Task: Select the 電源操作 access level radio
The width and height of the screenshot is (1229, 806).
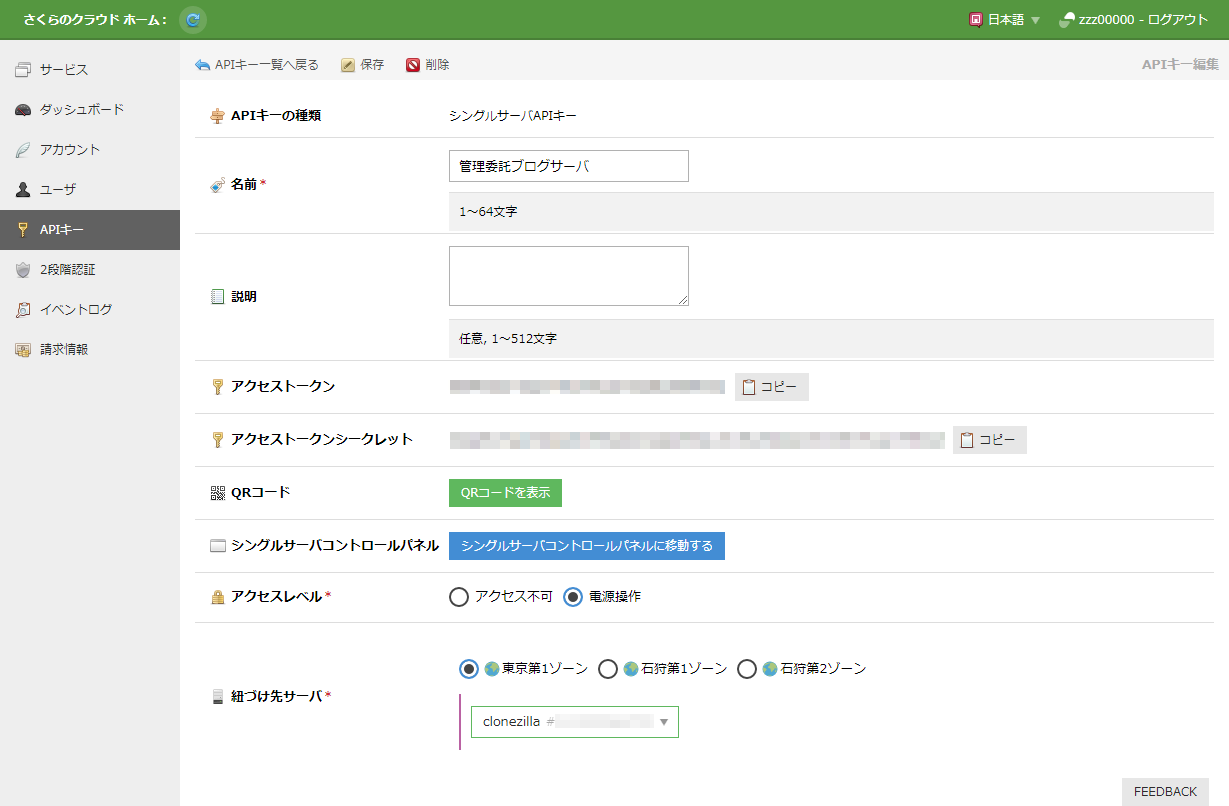Action: point(573,597)
